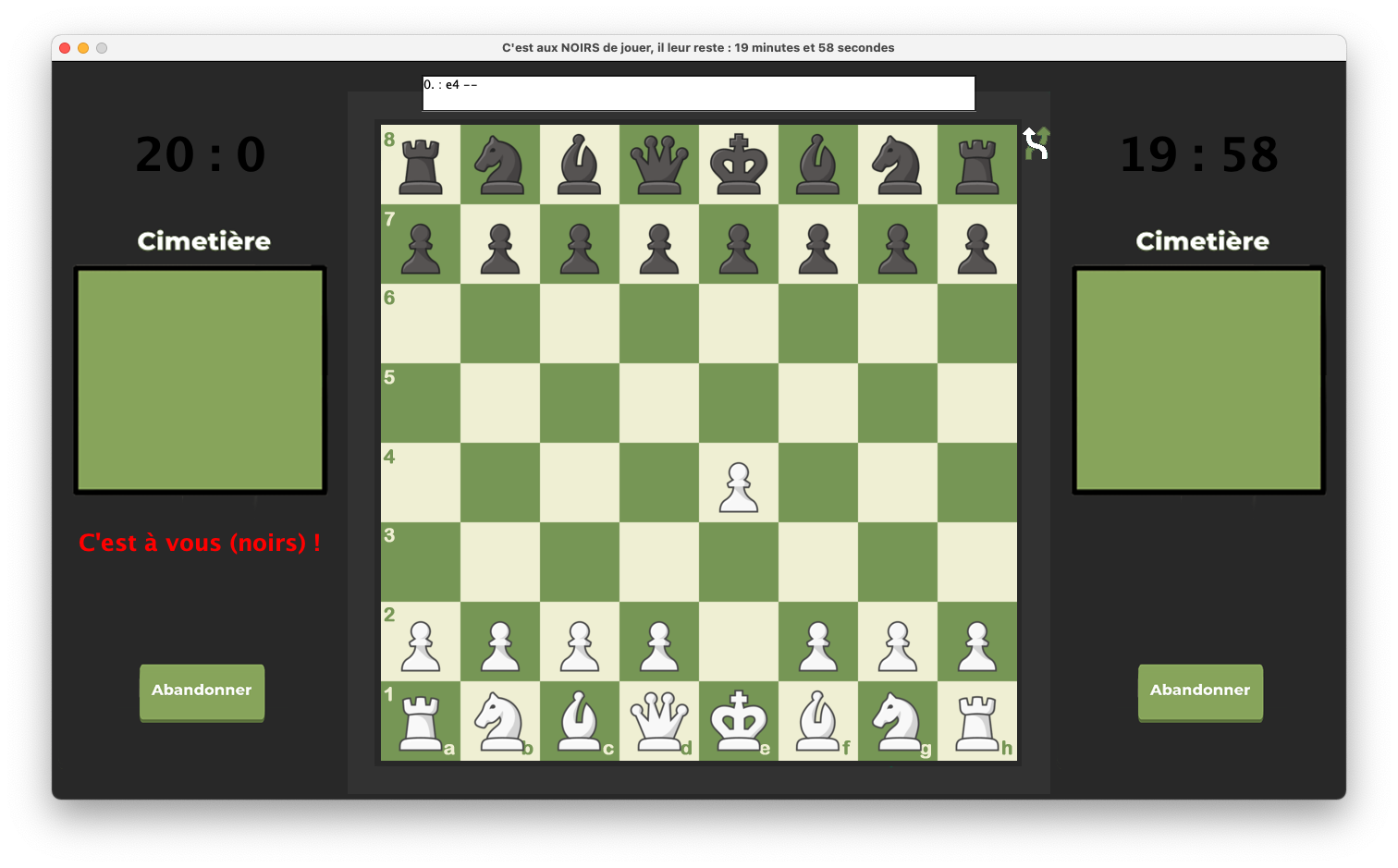Select the black queen on d8

click(659, 165)
